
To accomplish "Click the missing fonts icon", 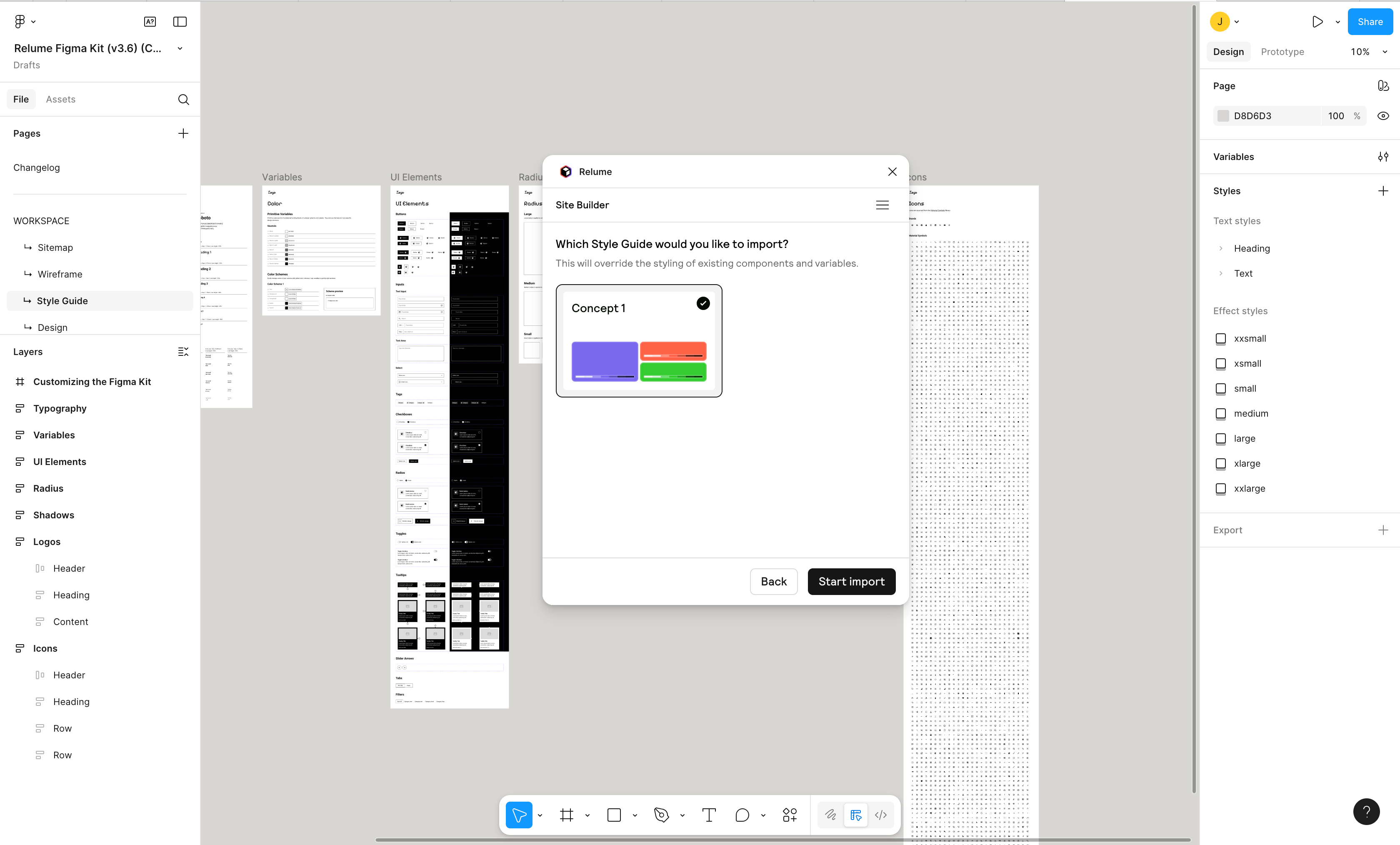I will (150, 22).
